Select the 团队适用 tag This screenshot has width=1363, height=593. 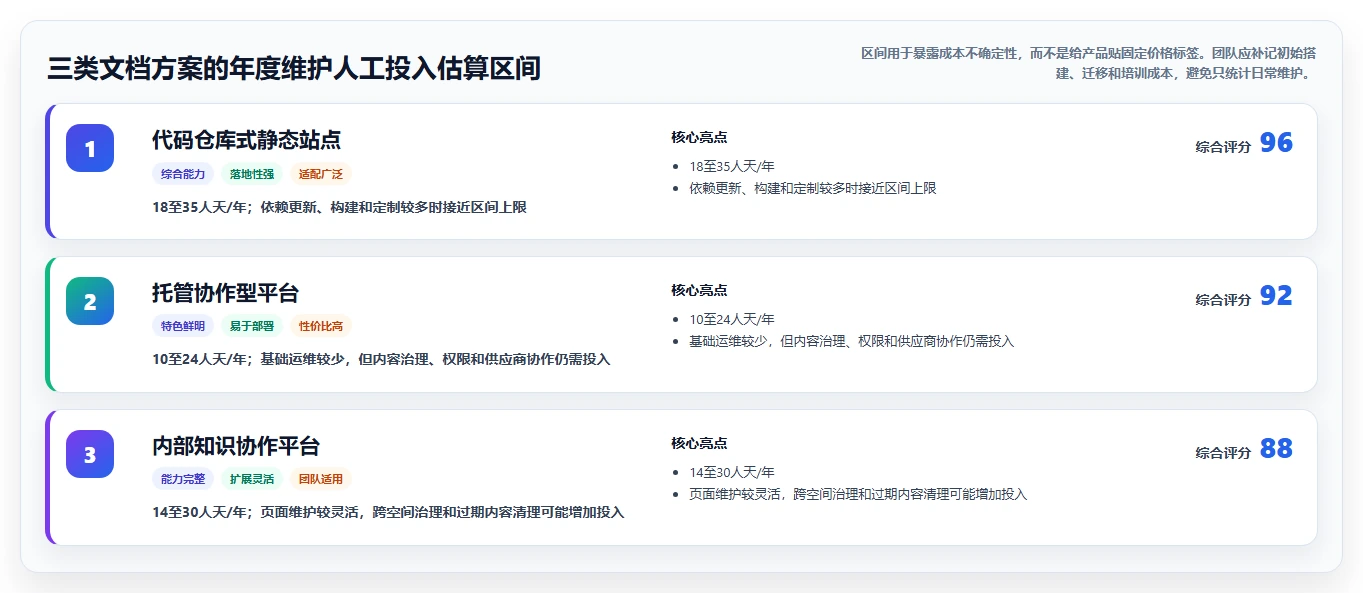click(321, 479)
